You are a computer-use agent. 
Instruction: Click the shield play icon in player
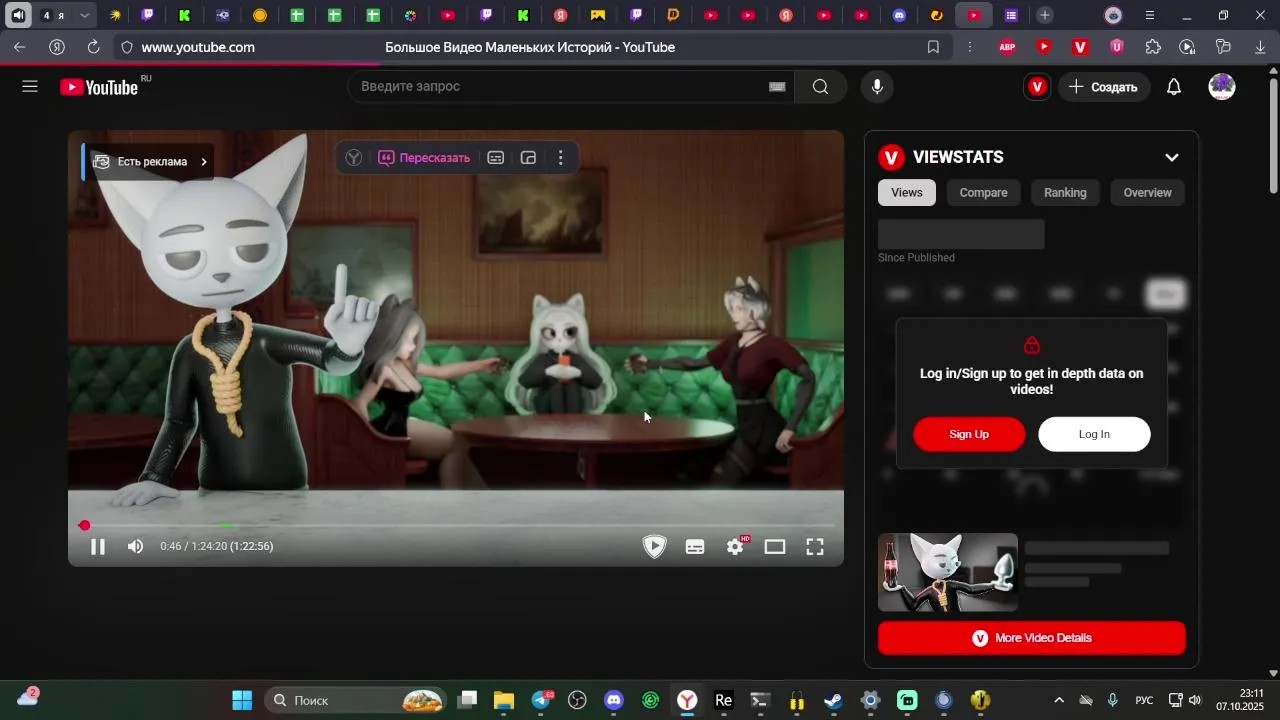(x=654, y=546)
